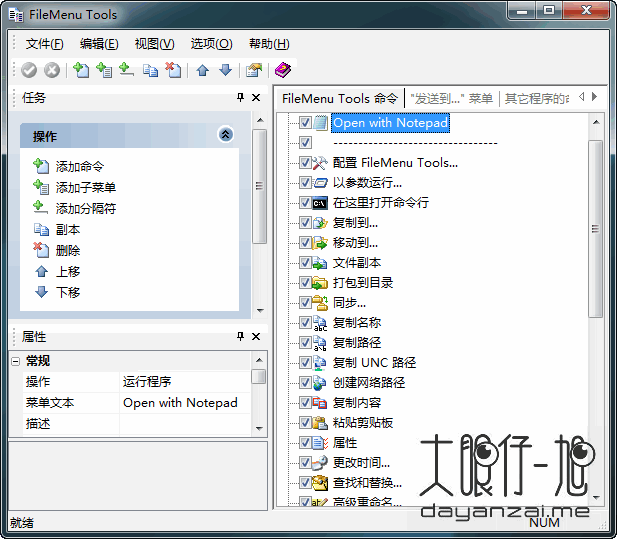Click the tab strip right scroll arrow
Image resolution: width=617 pixels, height=539 pixels.
point(594,96)
